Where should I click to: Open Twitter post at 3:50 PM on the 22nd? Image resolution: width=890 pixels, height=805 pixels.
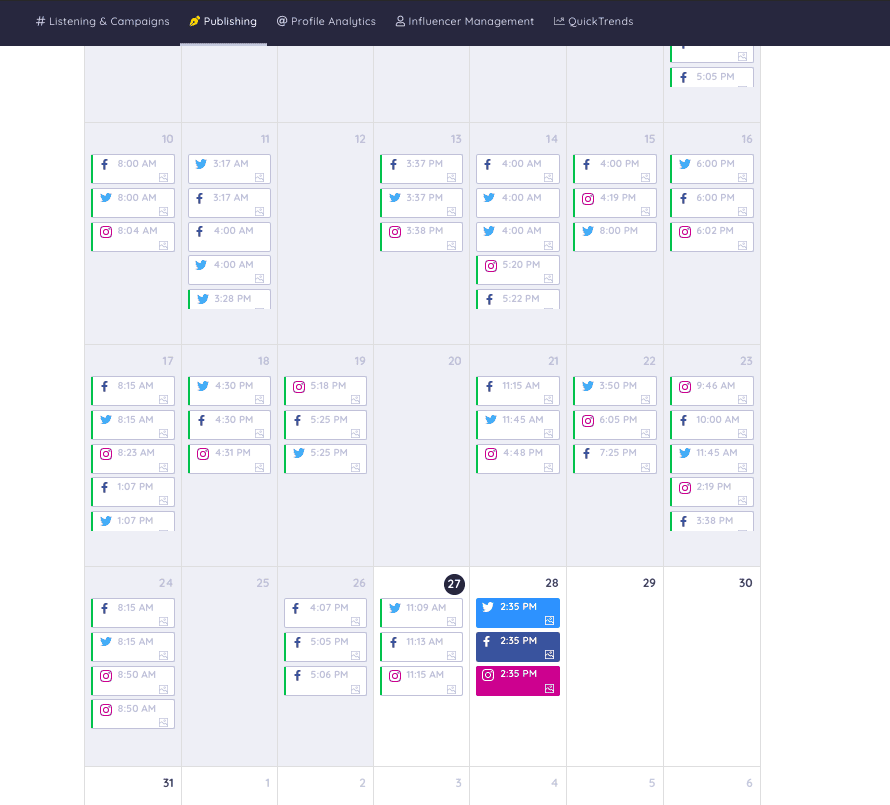point(615,391)
